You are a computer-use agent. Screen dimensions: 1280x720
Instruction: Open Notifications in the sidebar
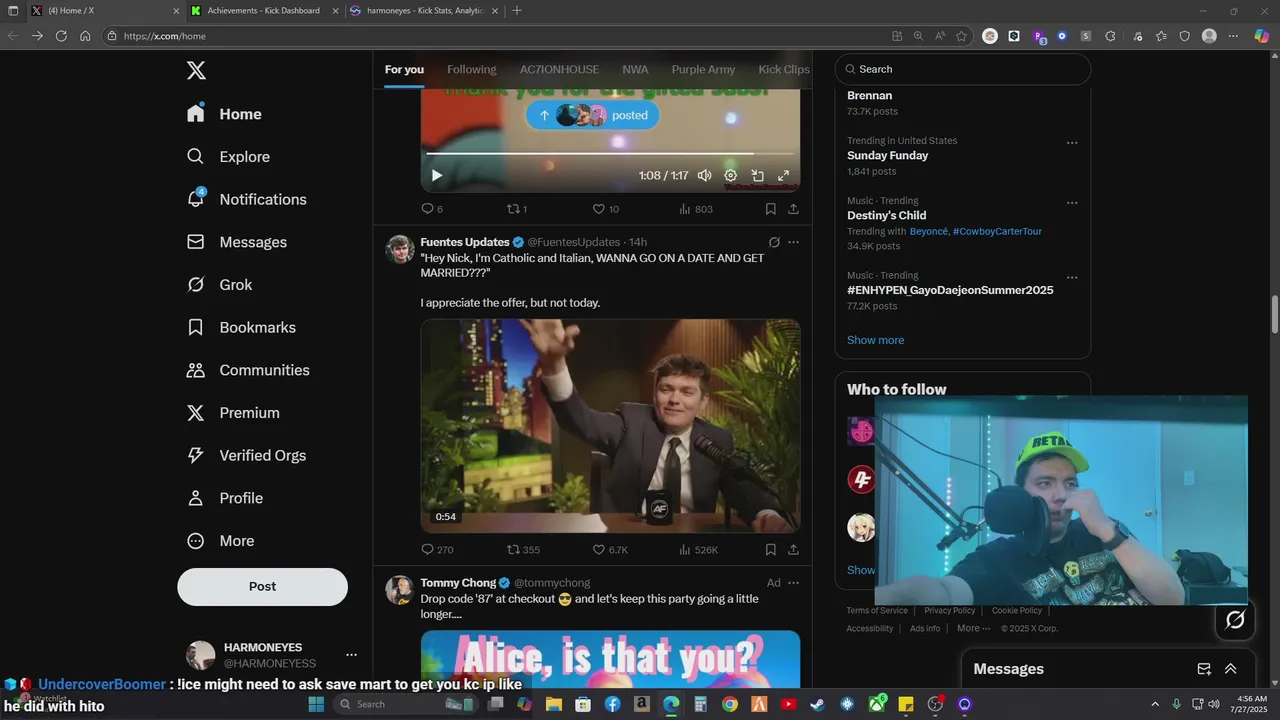pos(247,199)
